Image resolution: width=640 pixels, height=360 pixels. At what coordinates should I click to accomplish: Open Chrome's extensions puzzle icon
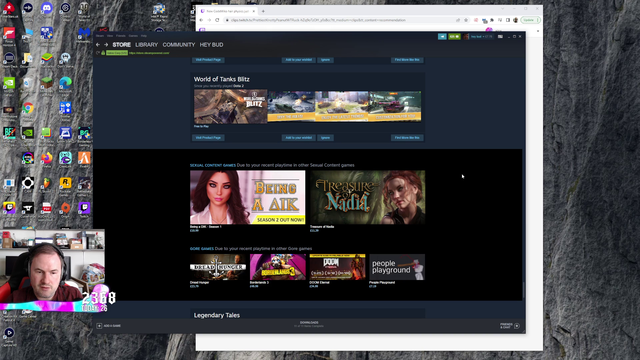pos(492,20)
